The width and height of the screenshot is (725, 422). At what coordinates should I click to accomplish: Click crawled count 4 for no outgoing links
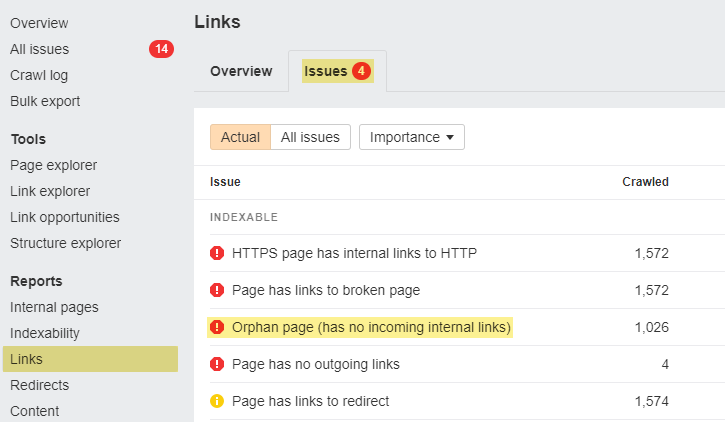665,364
